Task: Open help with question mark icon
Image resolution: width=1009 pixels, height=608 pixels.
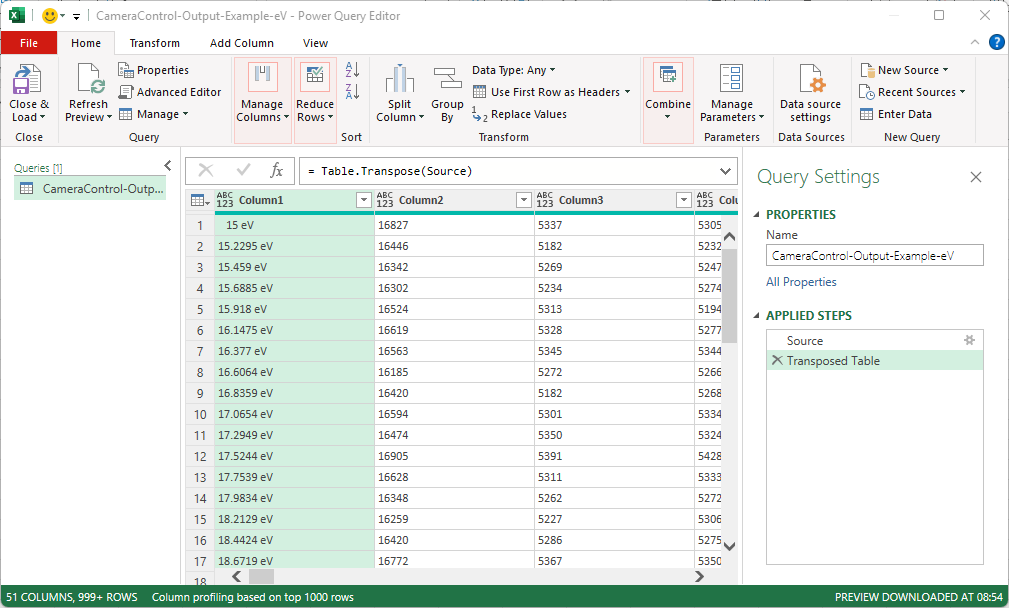Action: tap(996, 42)
